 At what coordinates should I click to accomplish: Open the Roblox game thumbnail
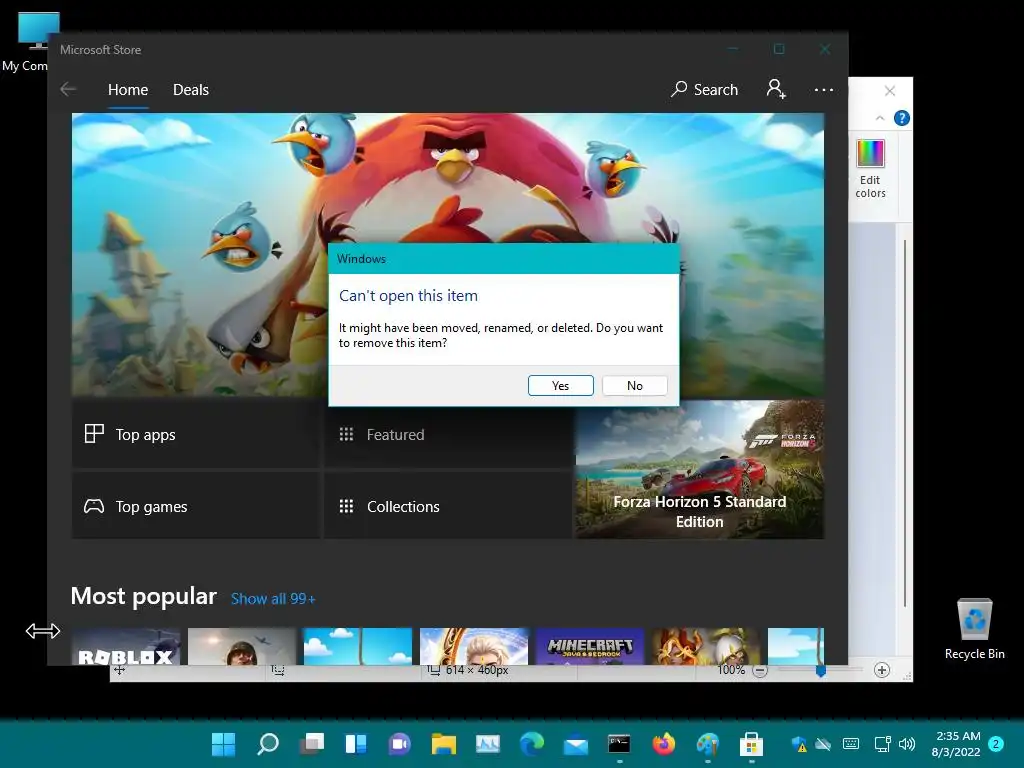pos(125,646)
